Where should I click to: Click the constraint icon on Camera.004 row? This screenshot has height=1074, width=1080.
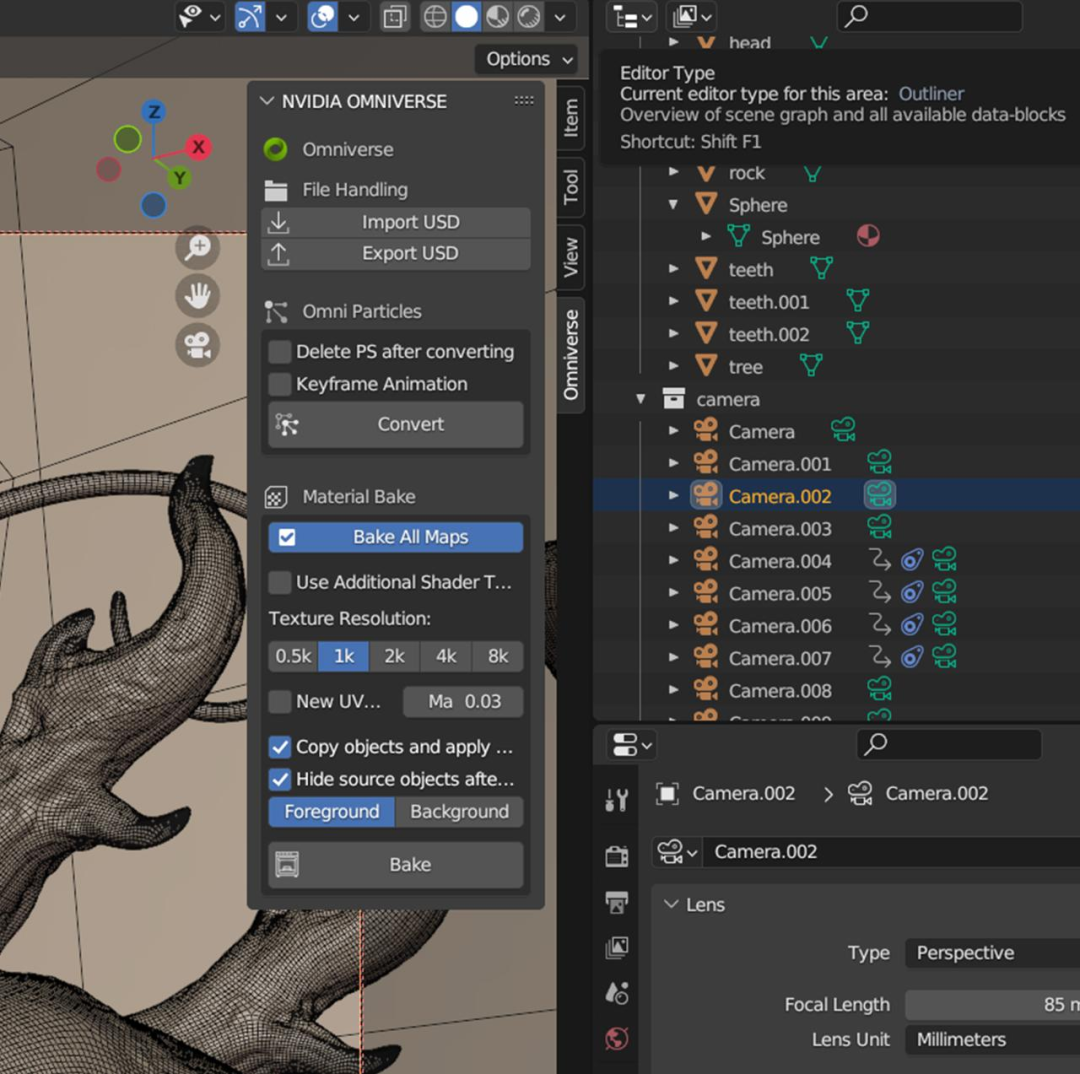tap(911, 560)
